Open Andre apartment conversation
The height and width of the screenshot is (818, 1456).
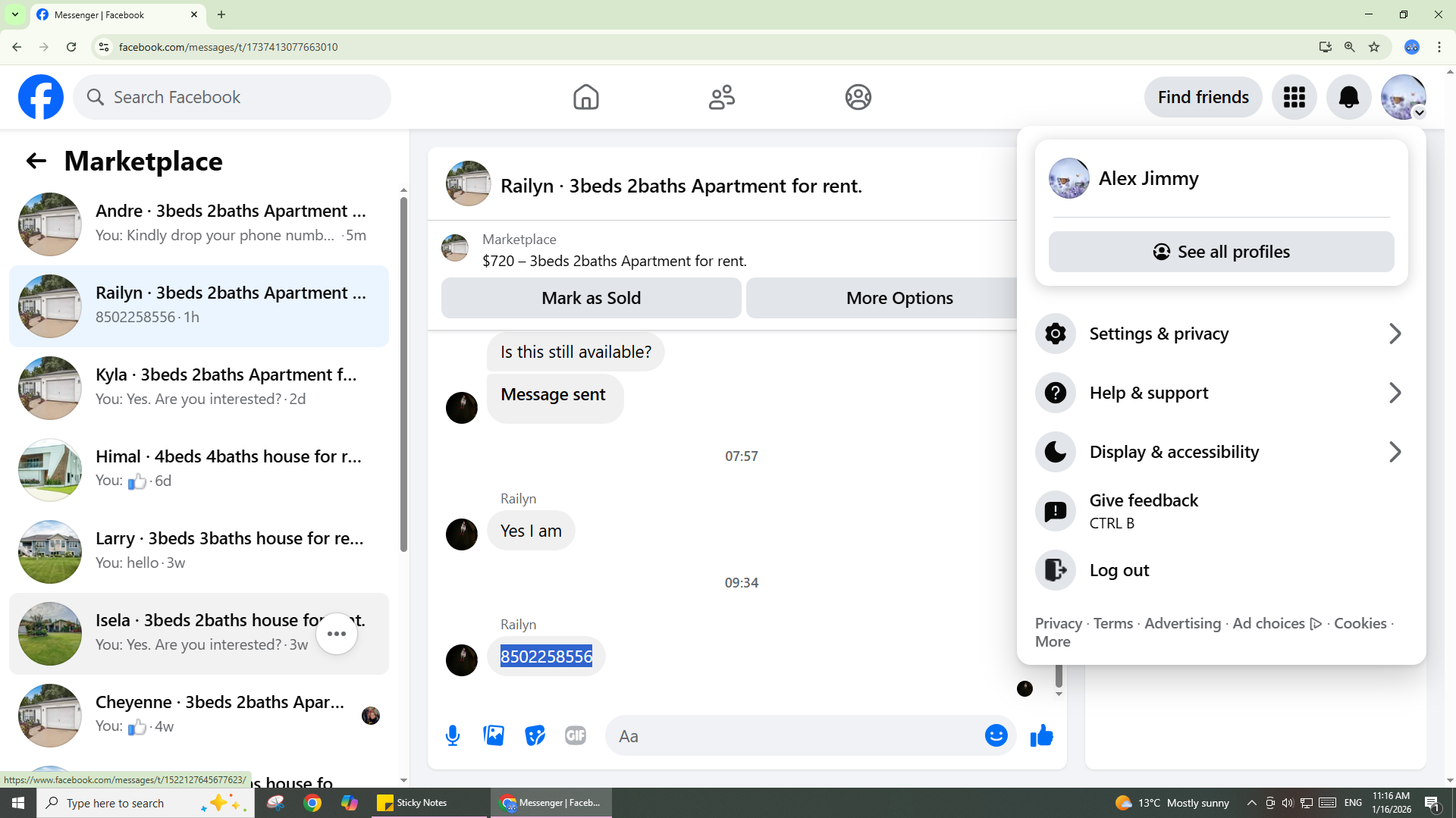click(x=199, y=224)
